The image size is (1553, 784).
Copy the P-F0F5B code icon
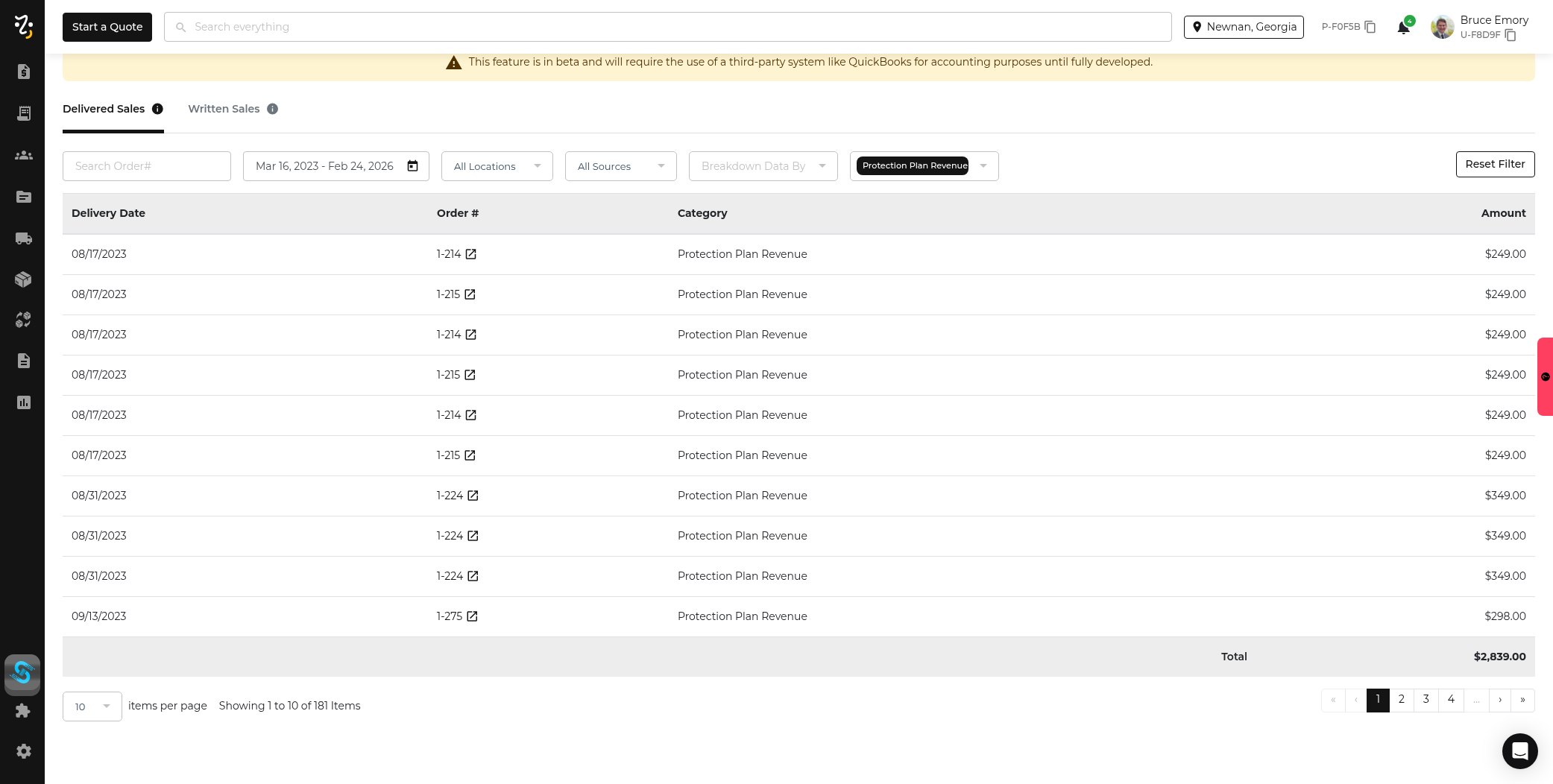coord(1370,27)
